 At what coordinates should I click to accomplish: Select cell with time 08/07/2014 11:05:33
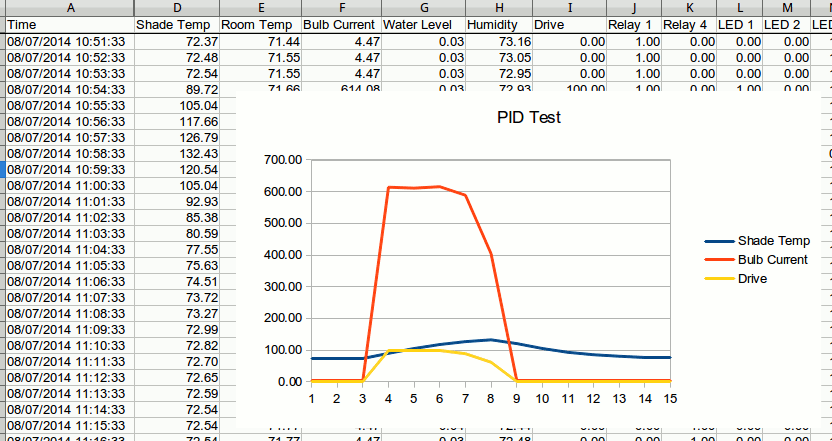70,265
